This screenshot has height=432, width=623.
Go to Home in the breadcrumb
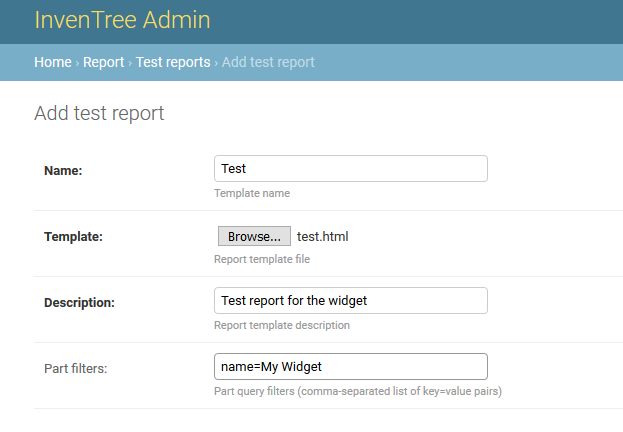pos(52,62)
